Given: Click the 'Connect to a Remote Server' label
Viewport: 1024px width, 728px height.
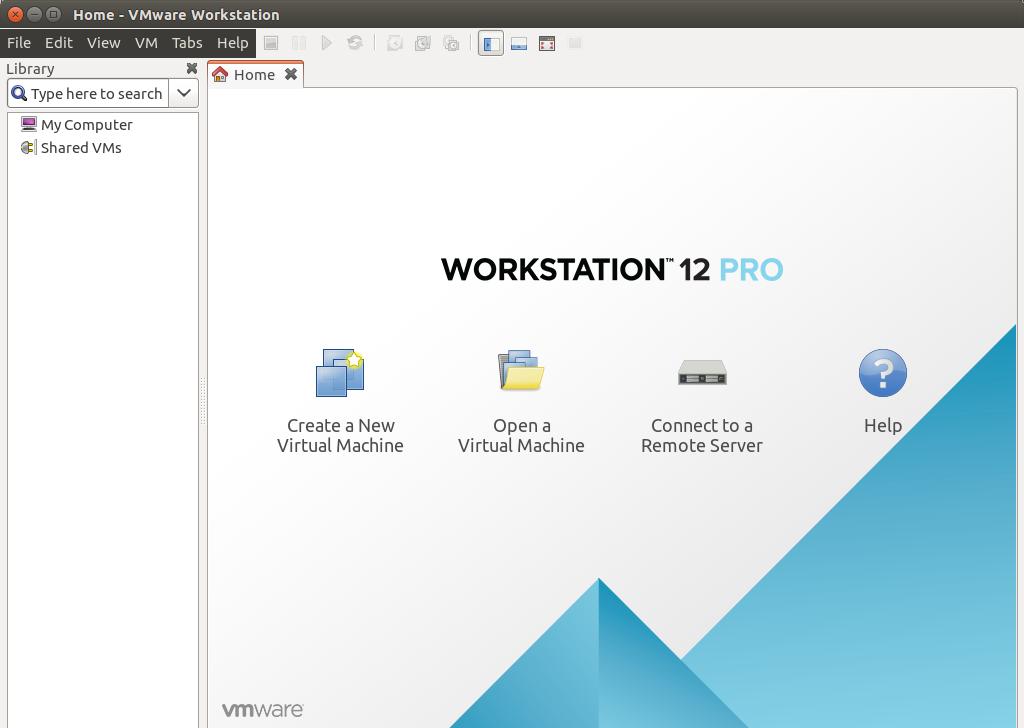Looking at the screenshot, I should pos(702,435).
